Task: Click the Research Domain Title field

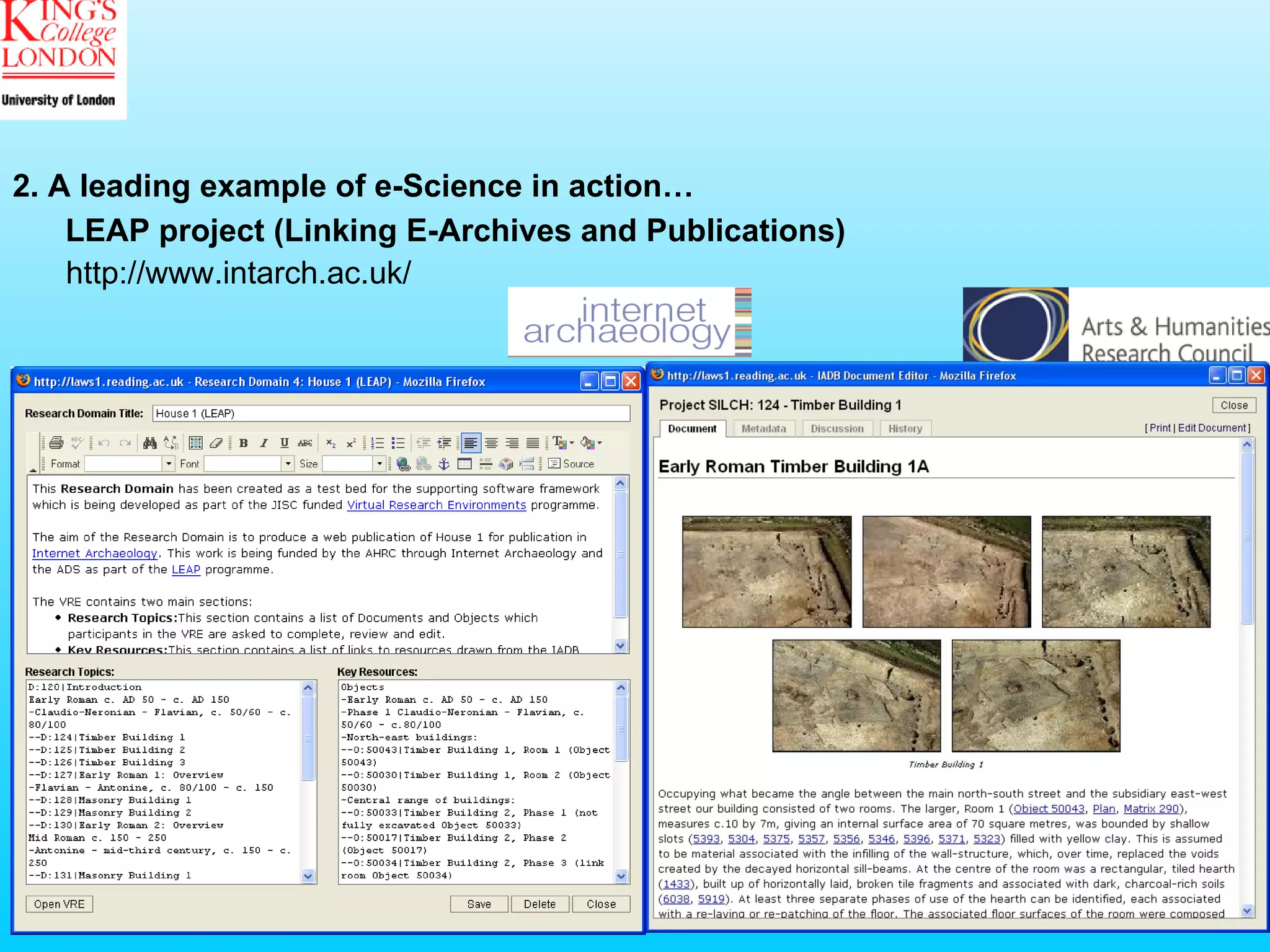Action: click(x=391, y=413)
